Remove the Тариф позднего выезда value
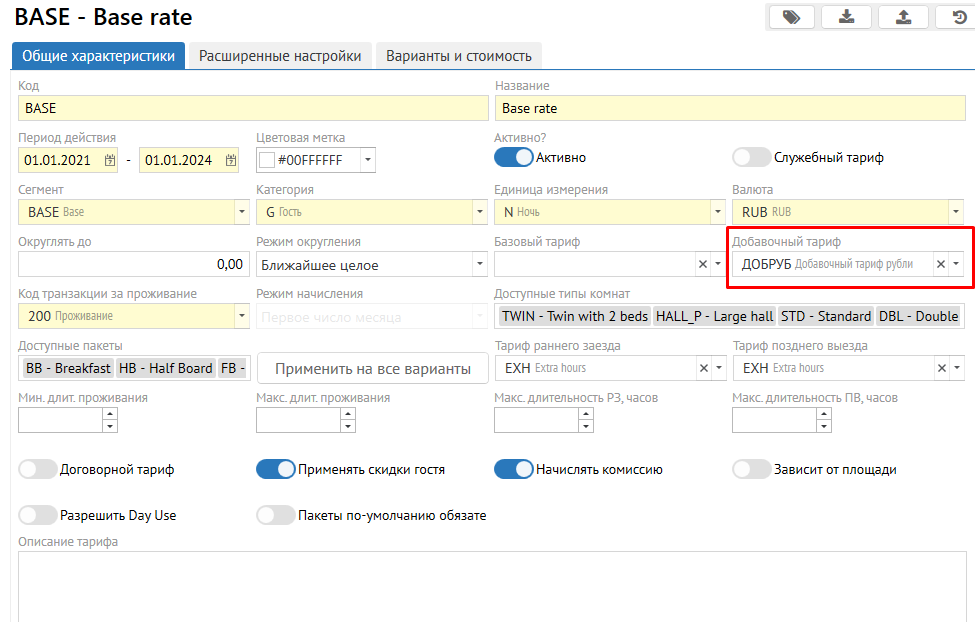 [x=941, y=368]
